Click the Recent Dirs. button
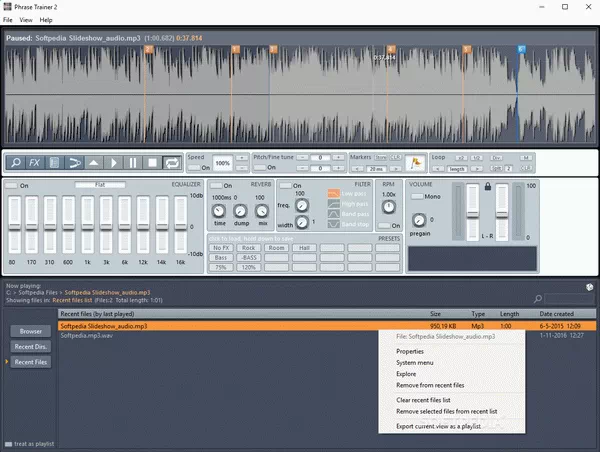 tap(30, 346)
